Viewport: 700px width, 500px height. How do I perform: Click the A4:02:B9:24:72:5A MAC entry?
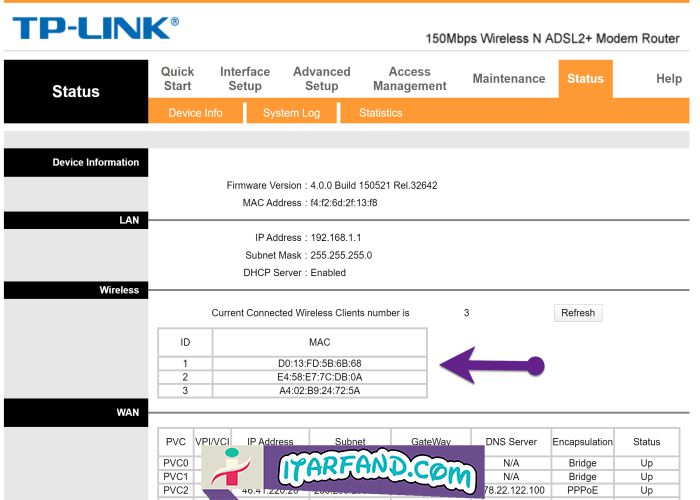point(319,391)
